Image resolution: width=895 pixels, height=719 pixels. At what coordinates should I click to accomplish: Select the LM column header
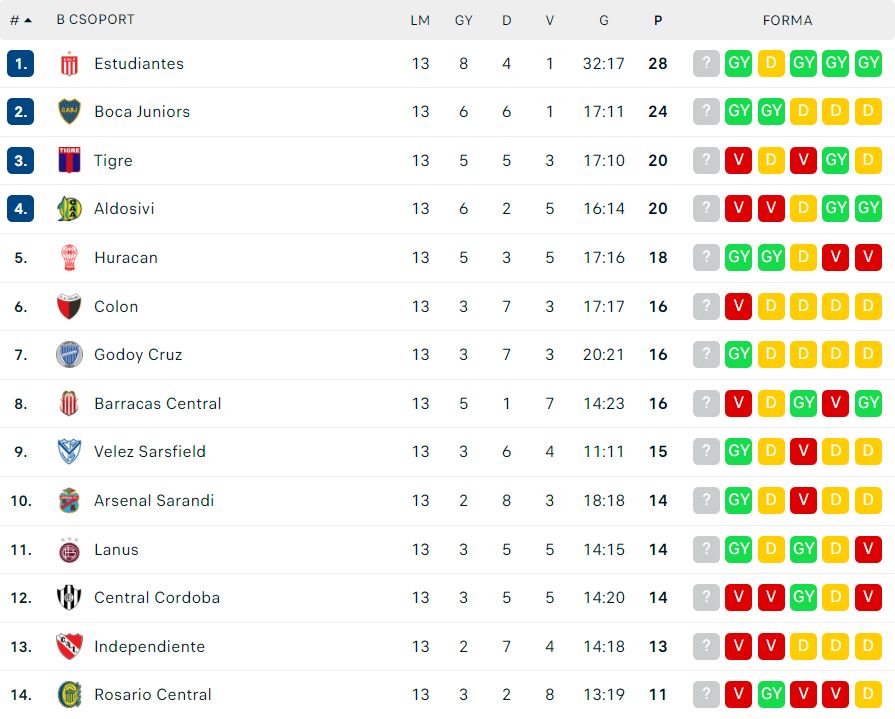pos(420,21)
